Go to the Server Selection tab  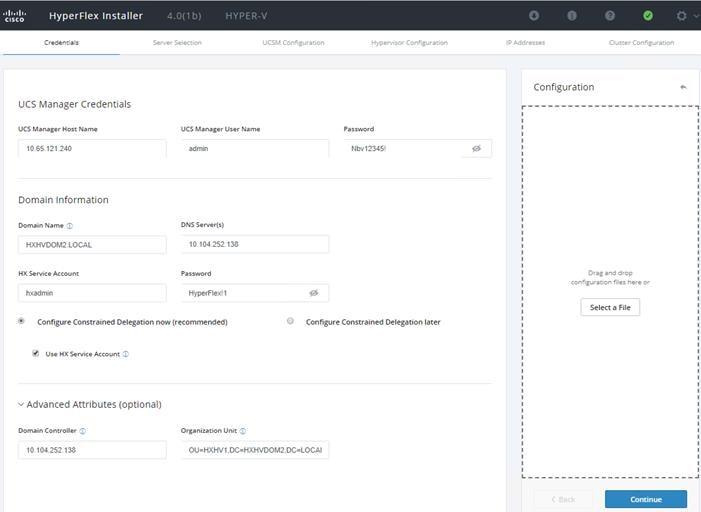177,42
